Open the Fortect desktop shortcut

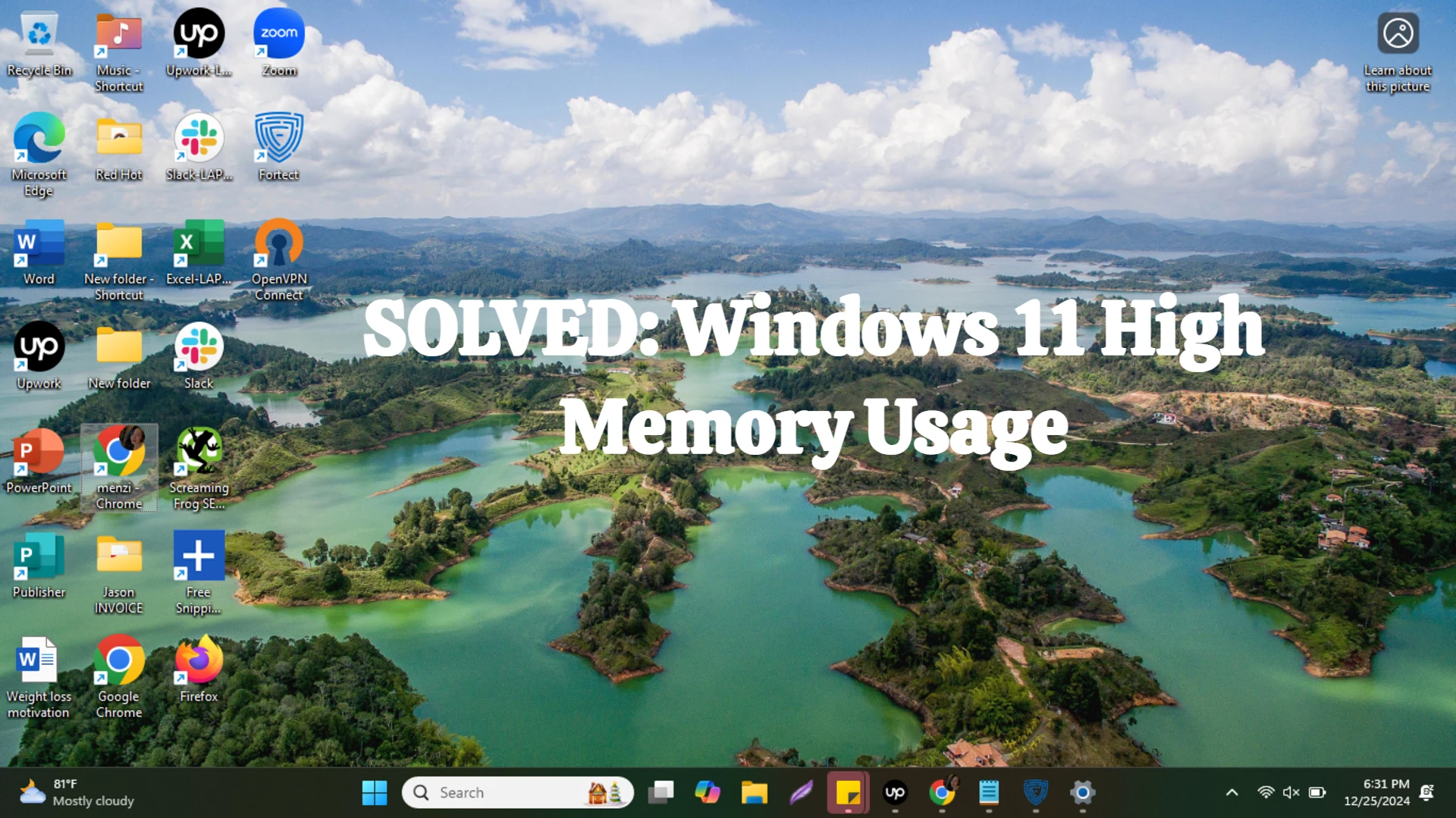point(278,139)
